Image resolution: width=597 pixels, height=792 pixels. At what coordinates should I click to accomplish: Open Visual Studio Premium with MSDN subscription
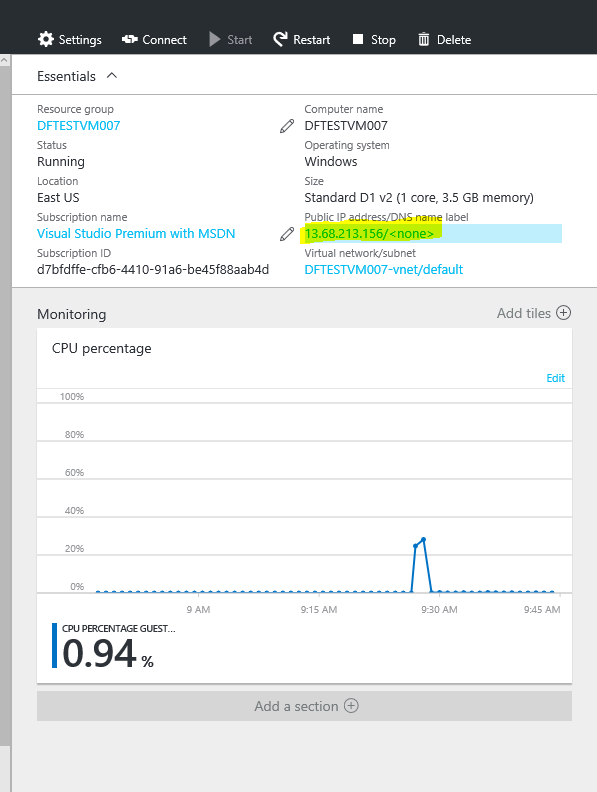[x=136, y=234]
